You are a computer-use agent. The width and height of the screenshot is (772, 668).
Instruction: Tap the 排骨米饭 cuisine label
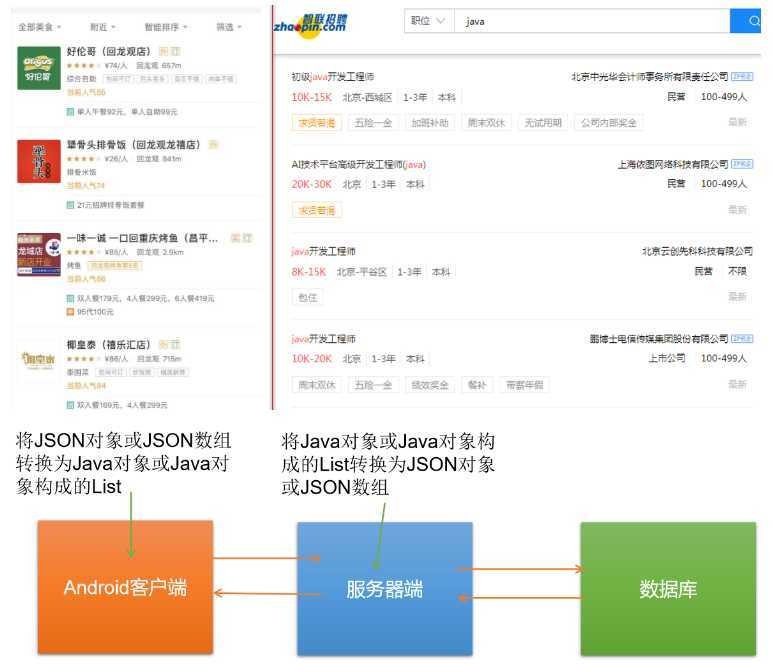click(81, 172)
